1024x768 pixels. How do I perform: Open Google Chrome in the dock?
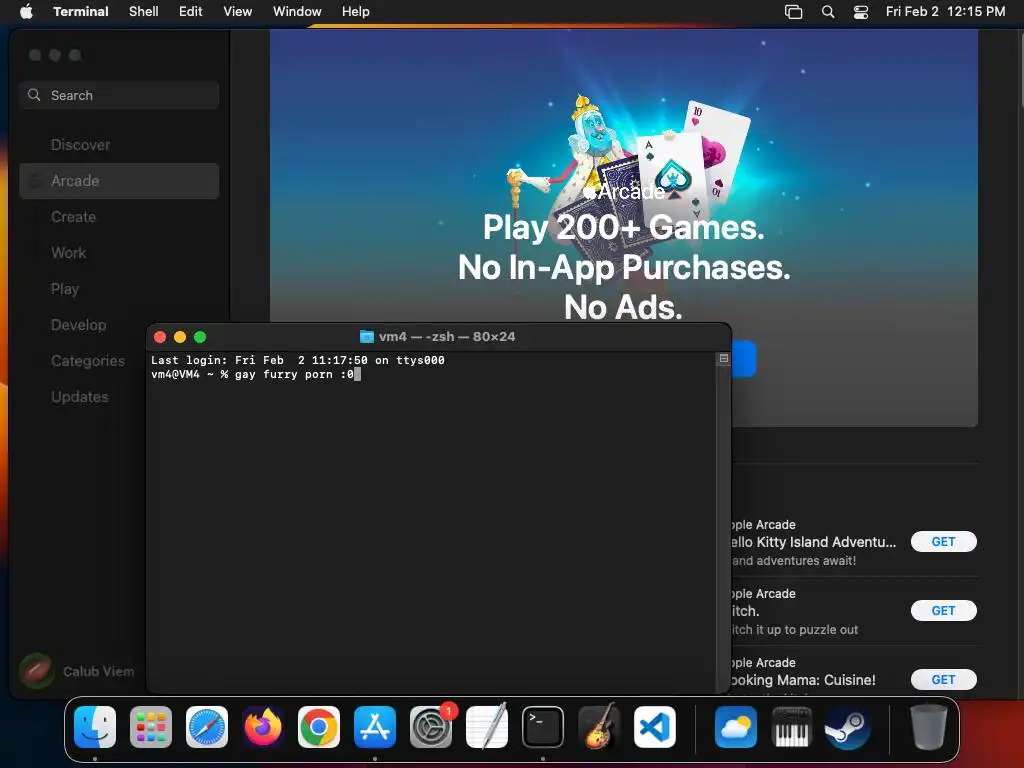[319, 727]
